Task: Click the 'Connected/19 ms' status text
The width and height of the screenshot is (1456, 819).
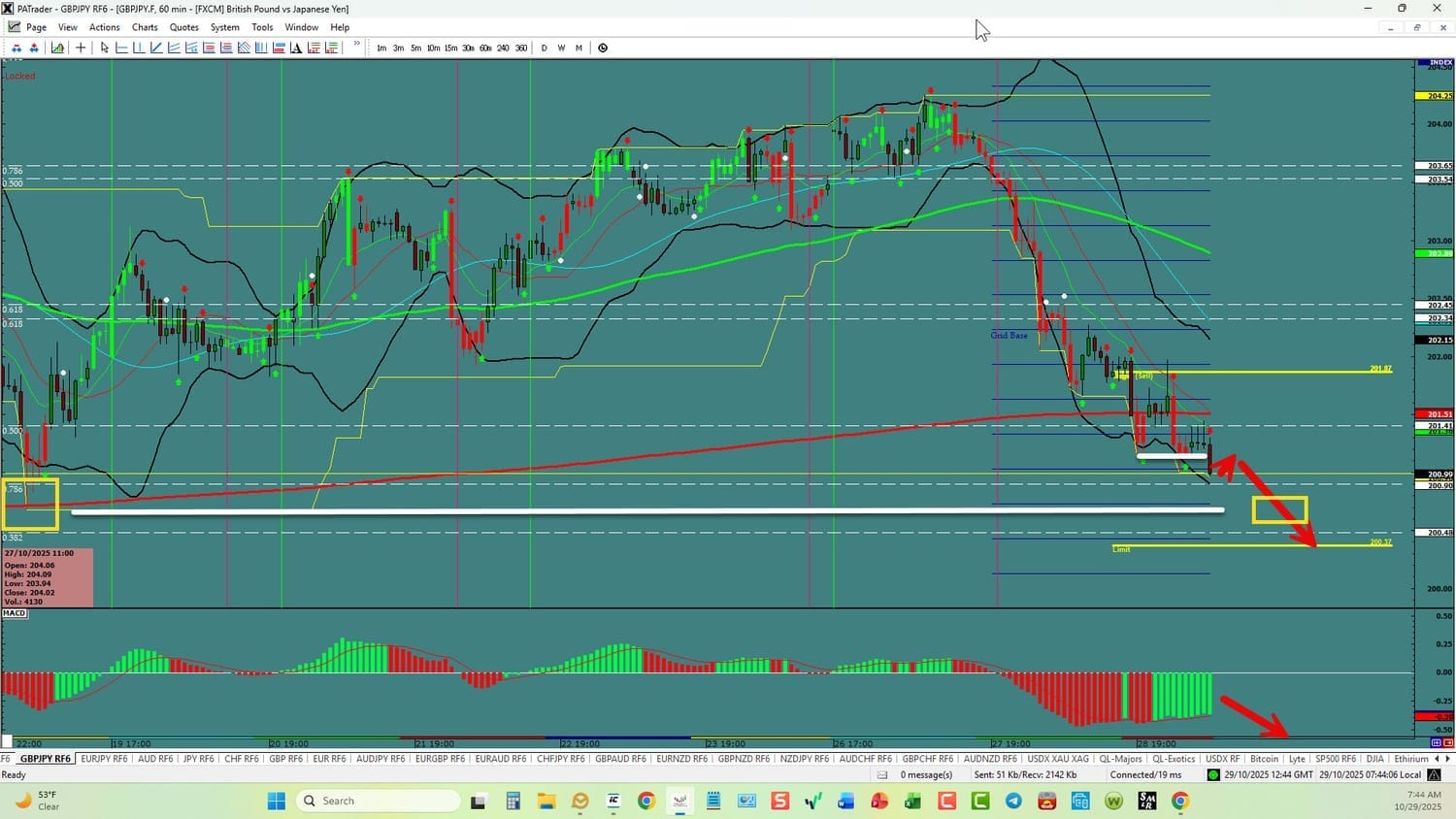Action: [1146, 774]
